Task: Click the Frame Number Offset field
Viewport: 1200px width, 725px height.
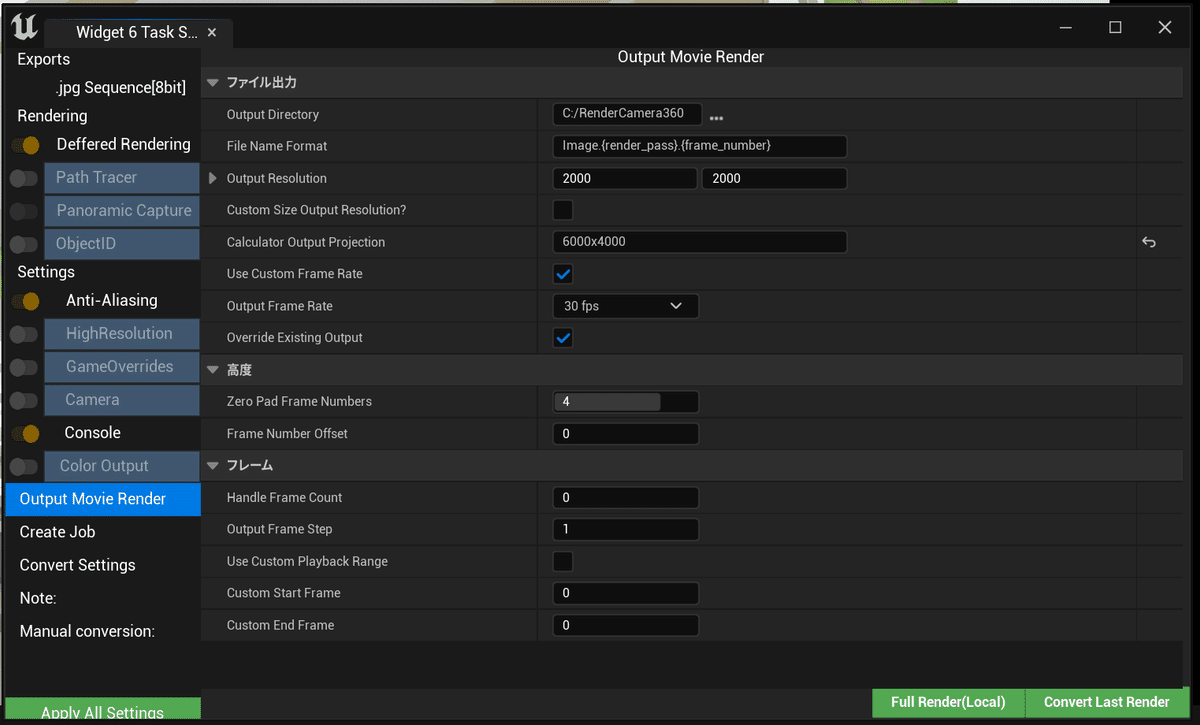Action: pyautogui.click(x=626, y=434)
